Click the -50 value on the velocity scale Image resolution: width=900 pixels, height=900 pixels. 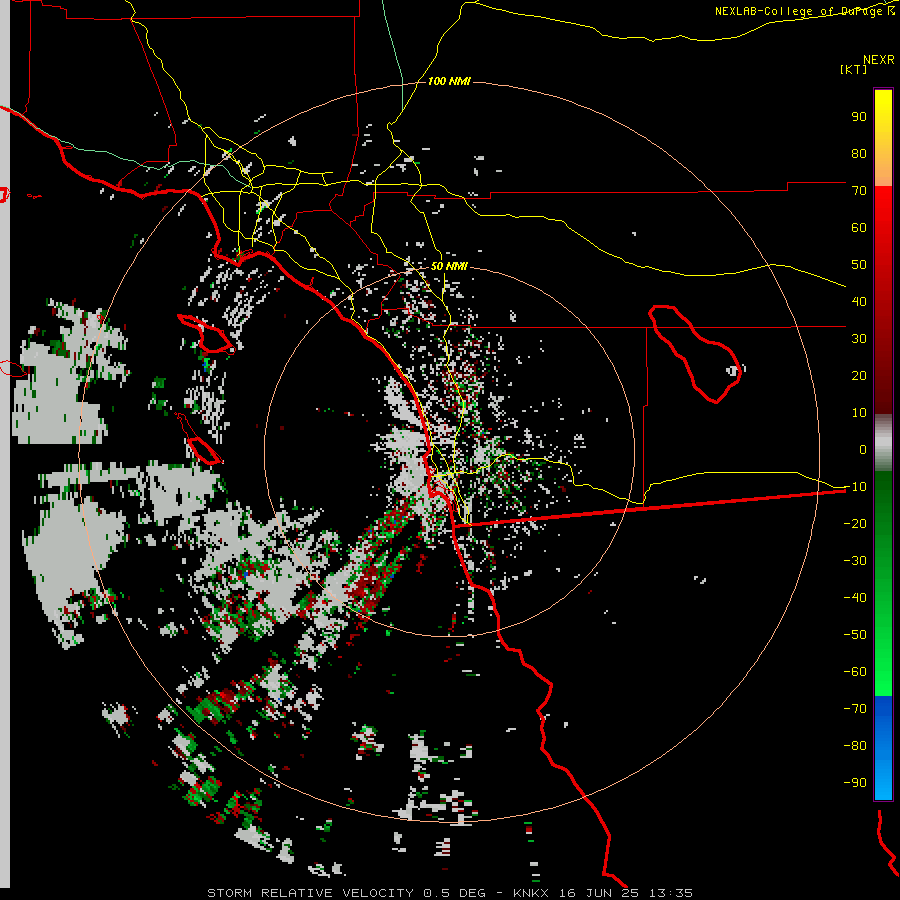(x=855, y=635)
